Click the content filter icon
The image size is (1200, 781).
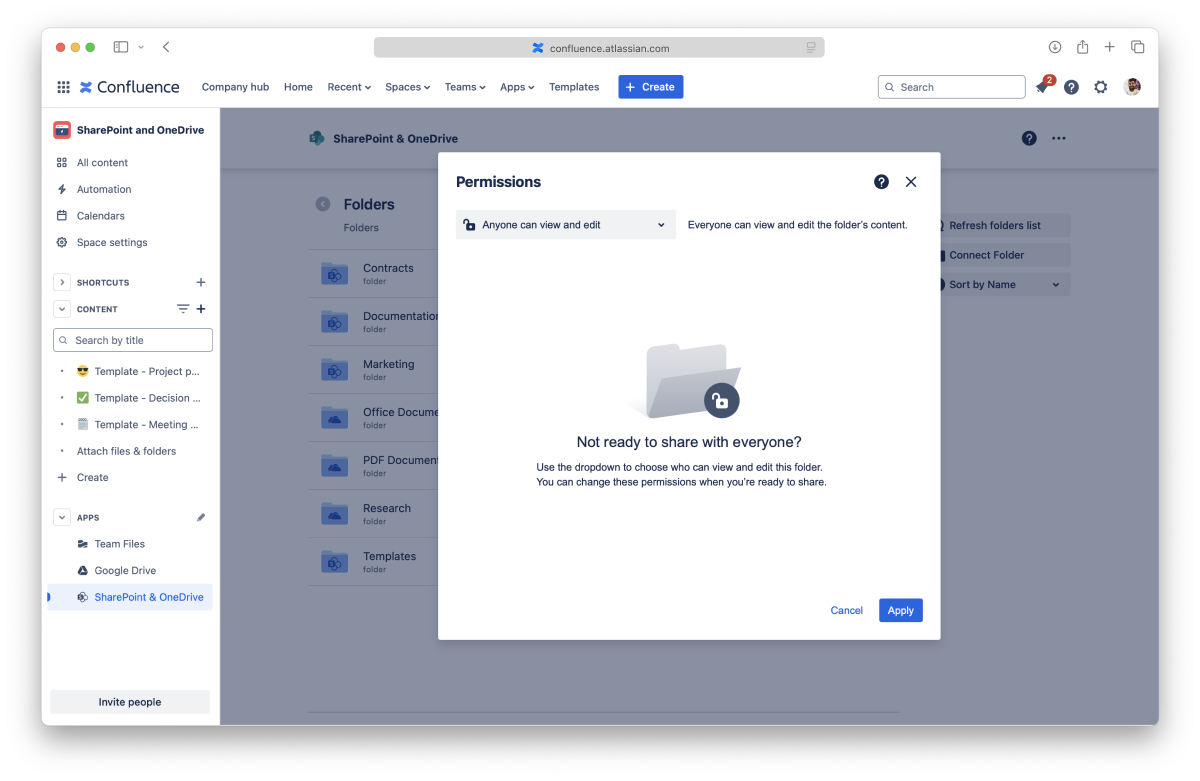183,309
